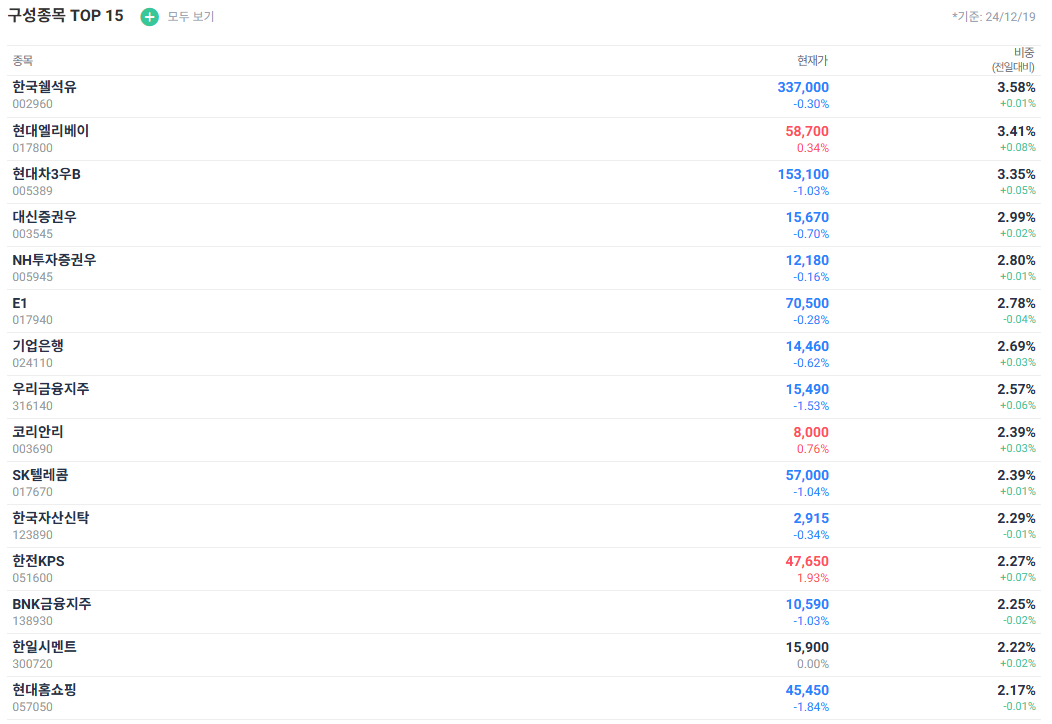Click price 337,000 for 한국쉘석유
The image size is (1052, 724).
(803, 87)
